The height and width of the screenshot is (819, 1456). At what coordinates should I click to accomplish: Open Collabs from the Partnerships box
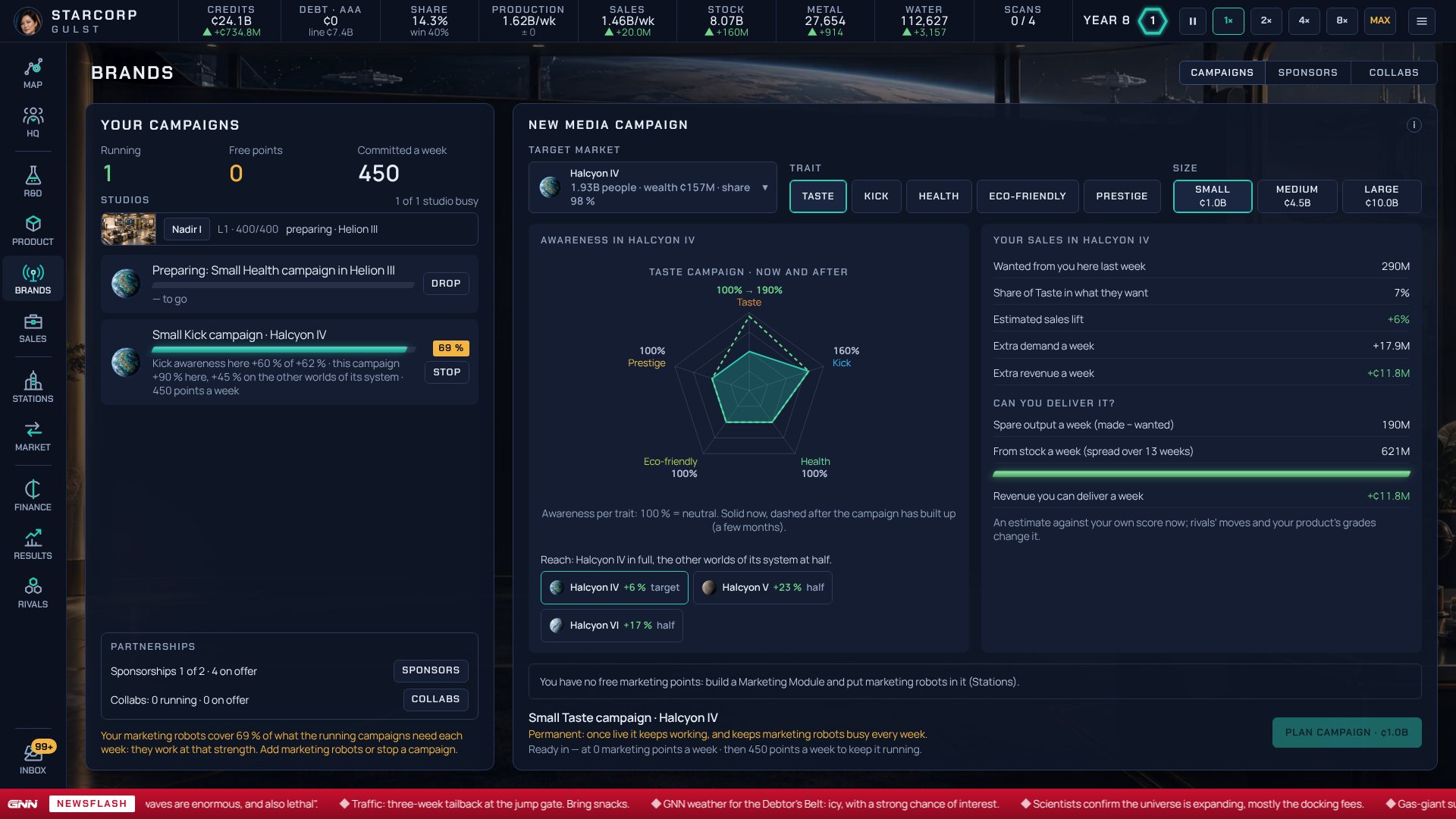[x=435, y=699]
